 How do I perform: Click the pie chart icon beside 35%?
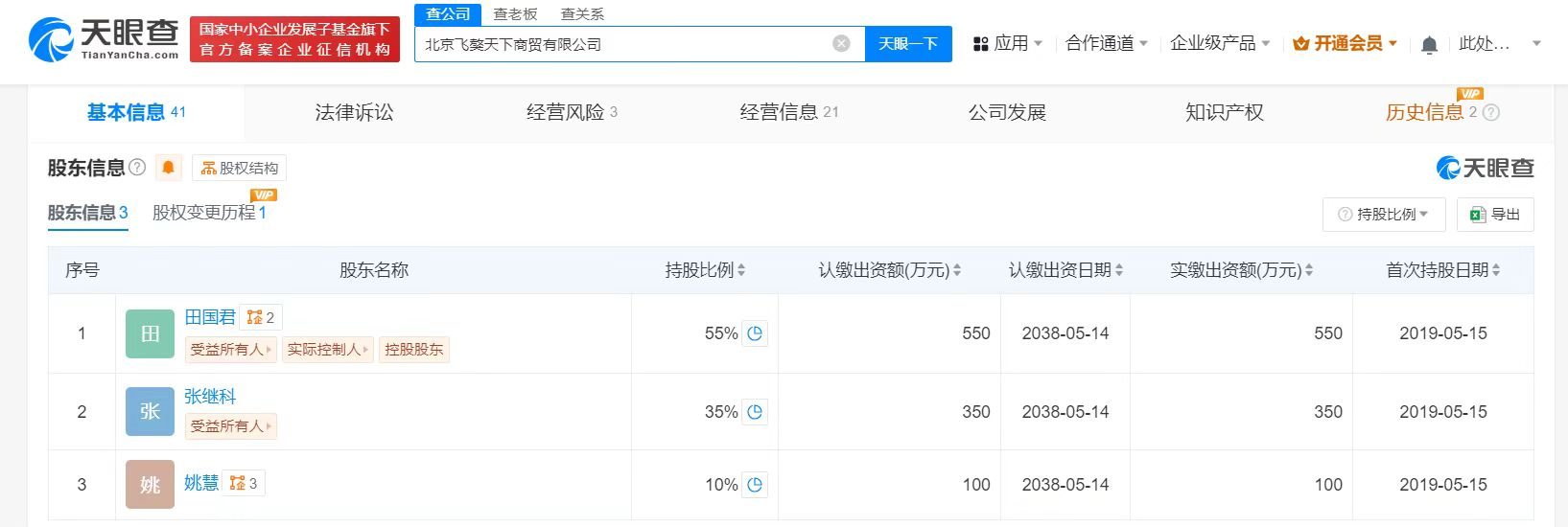point(755,412)
